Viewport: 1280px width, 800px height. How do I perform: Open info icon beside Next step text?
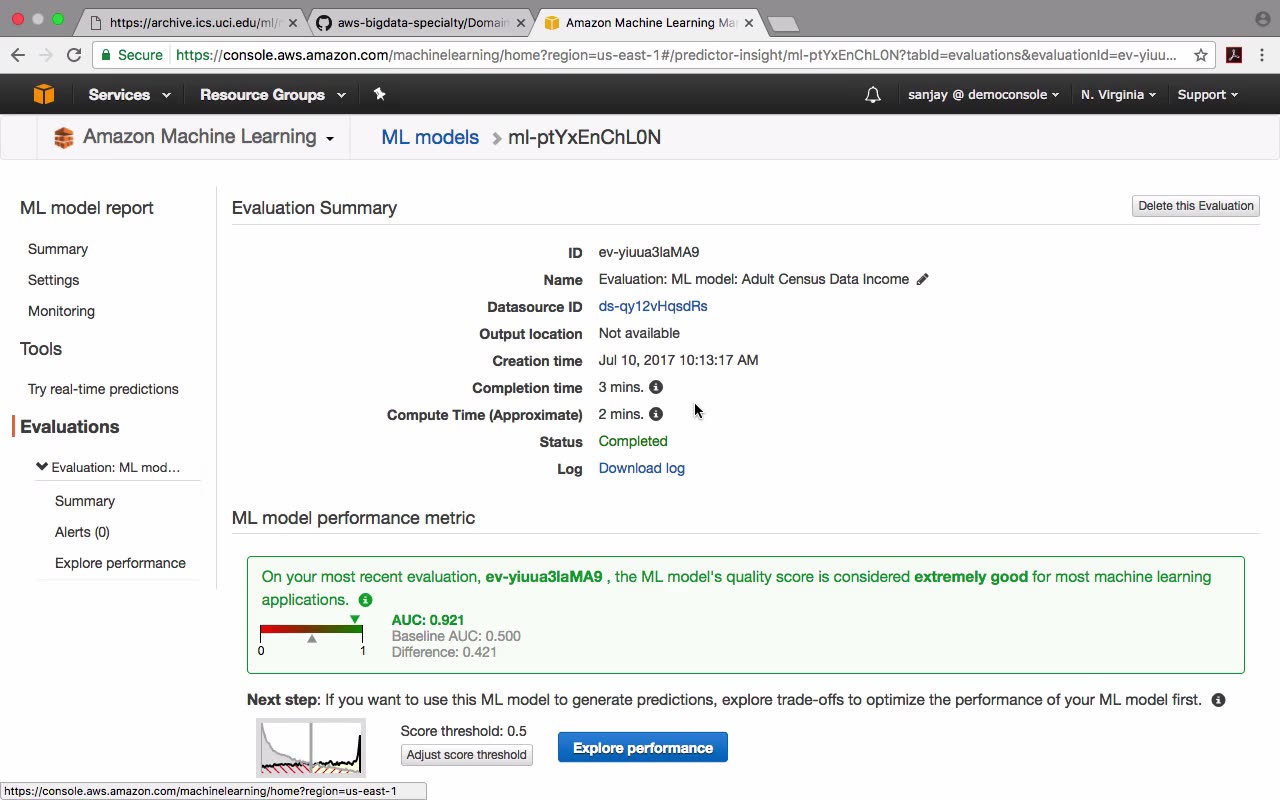1218,700
